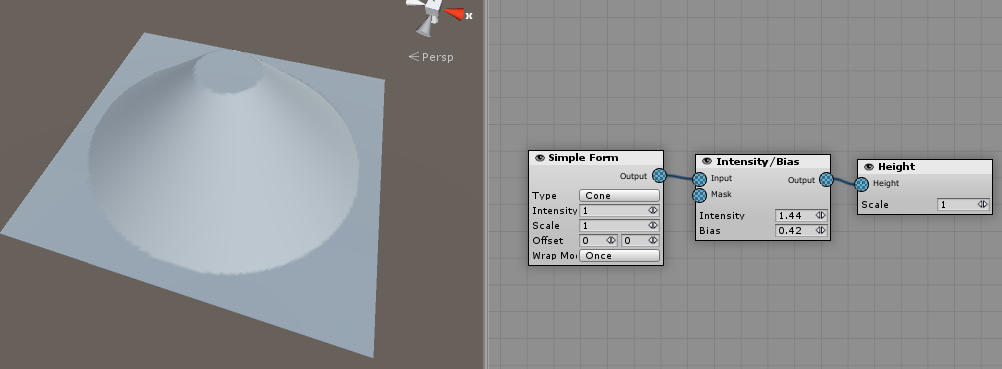Click the Simple Form Scale field
The height and width of the screenshot is (369, 1002).
tap(619, 226)
